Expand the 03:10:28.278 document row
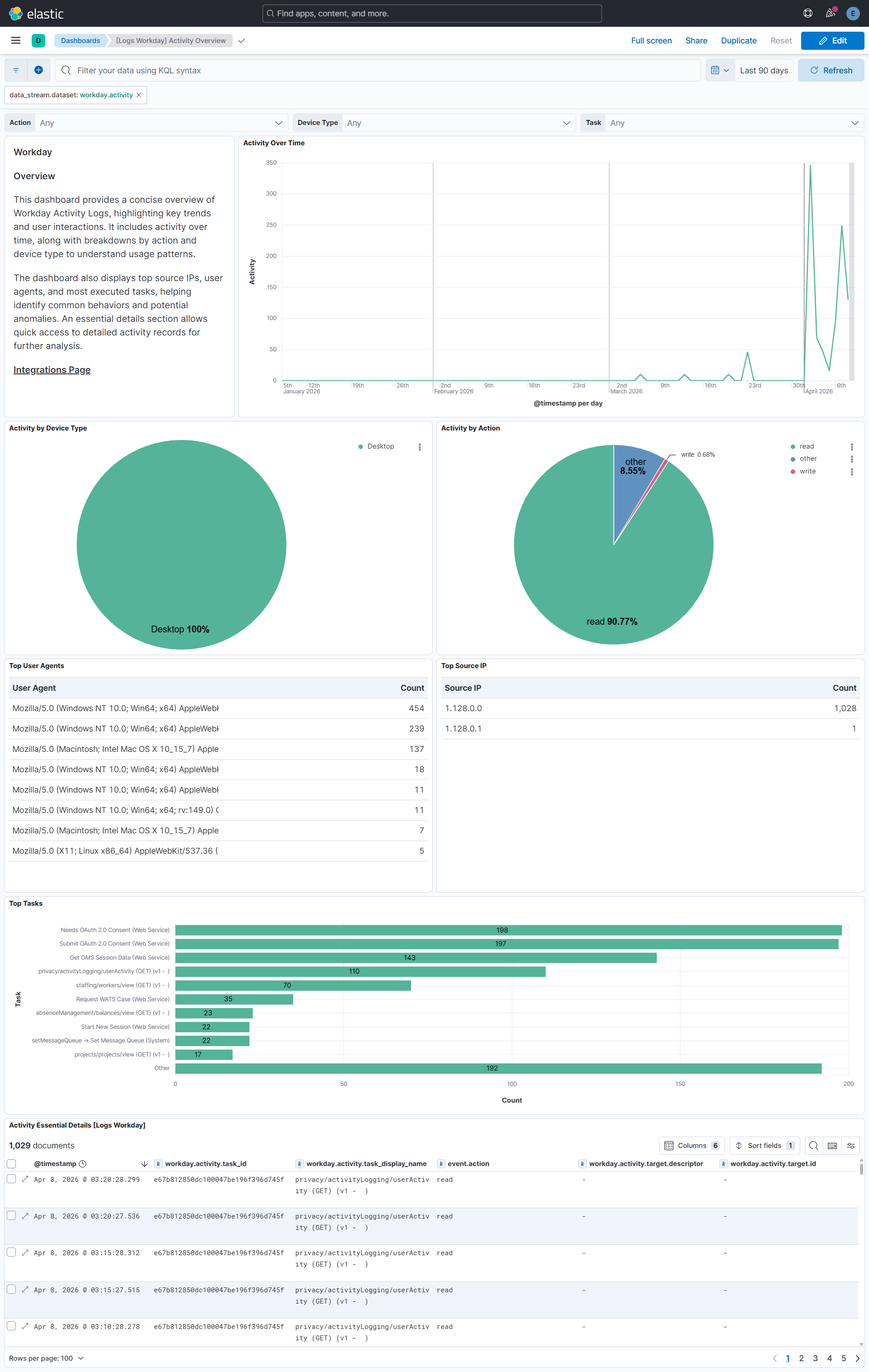This screenshot has height=1372, width=869. 25,1326
